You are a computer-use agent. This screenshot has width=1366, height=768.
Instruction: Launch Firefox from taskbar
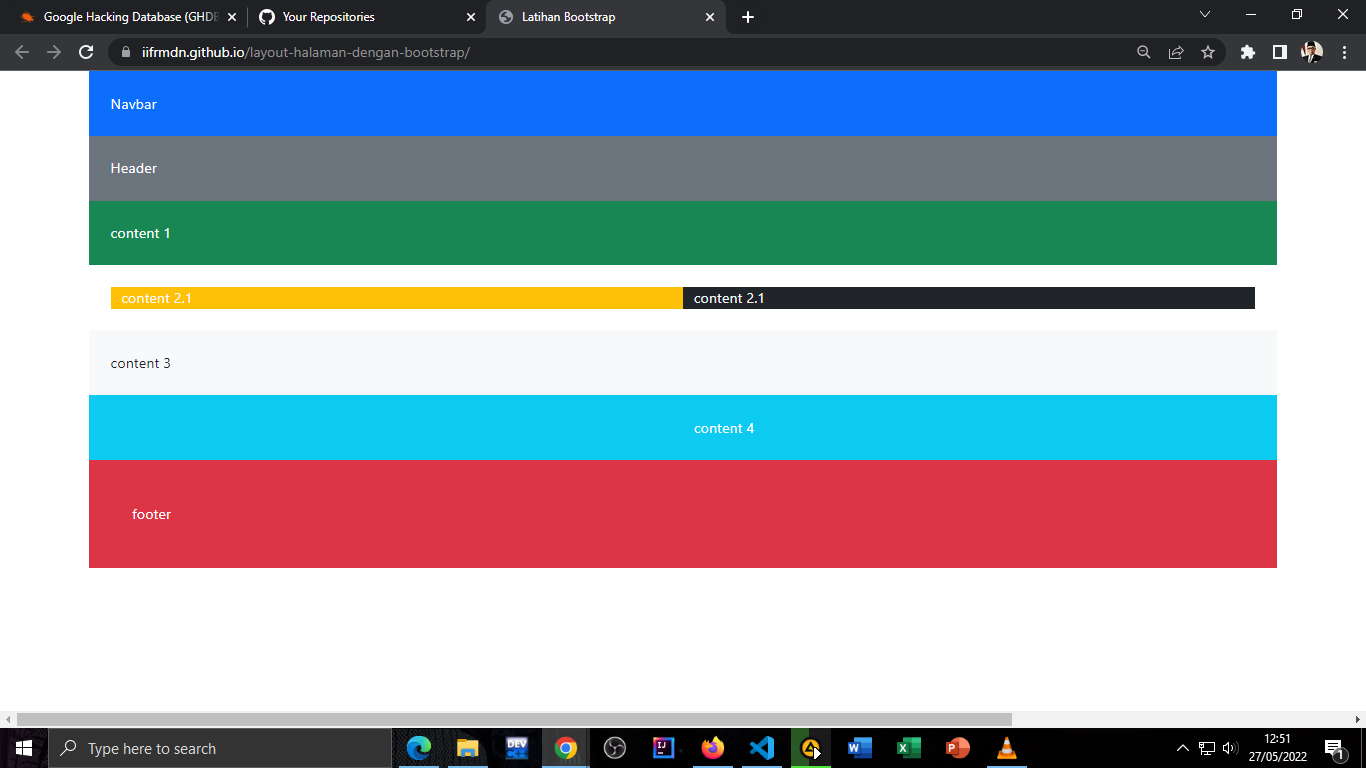tap(713, 748)
